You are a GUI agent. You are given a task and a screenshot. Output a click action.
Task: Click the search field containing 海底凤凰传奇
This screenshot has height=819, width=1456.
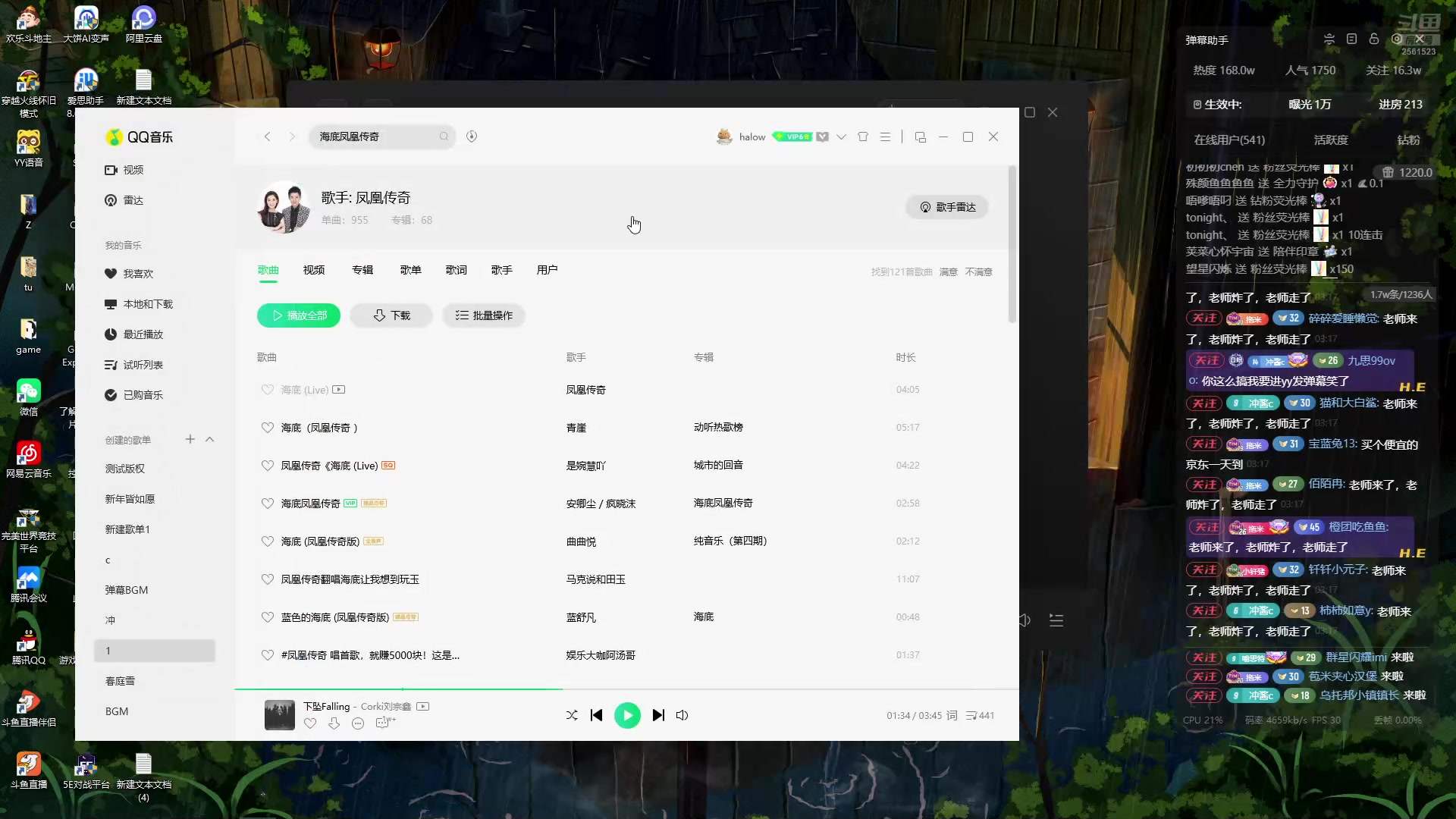coord(381,136)
